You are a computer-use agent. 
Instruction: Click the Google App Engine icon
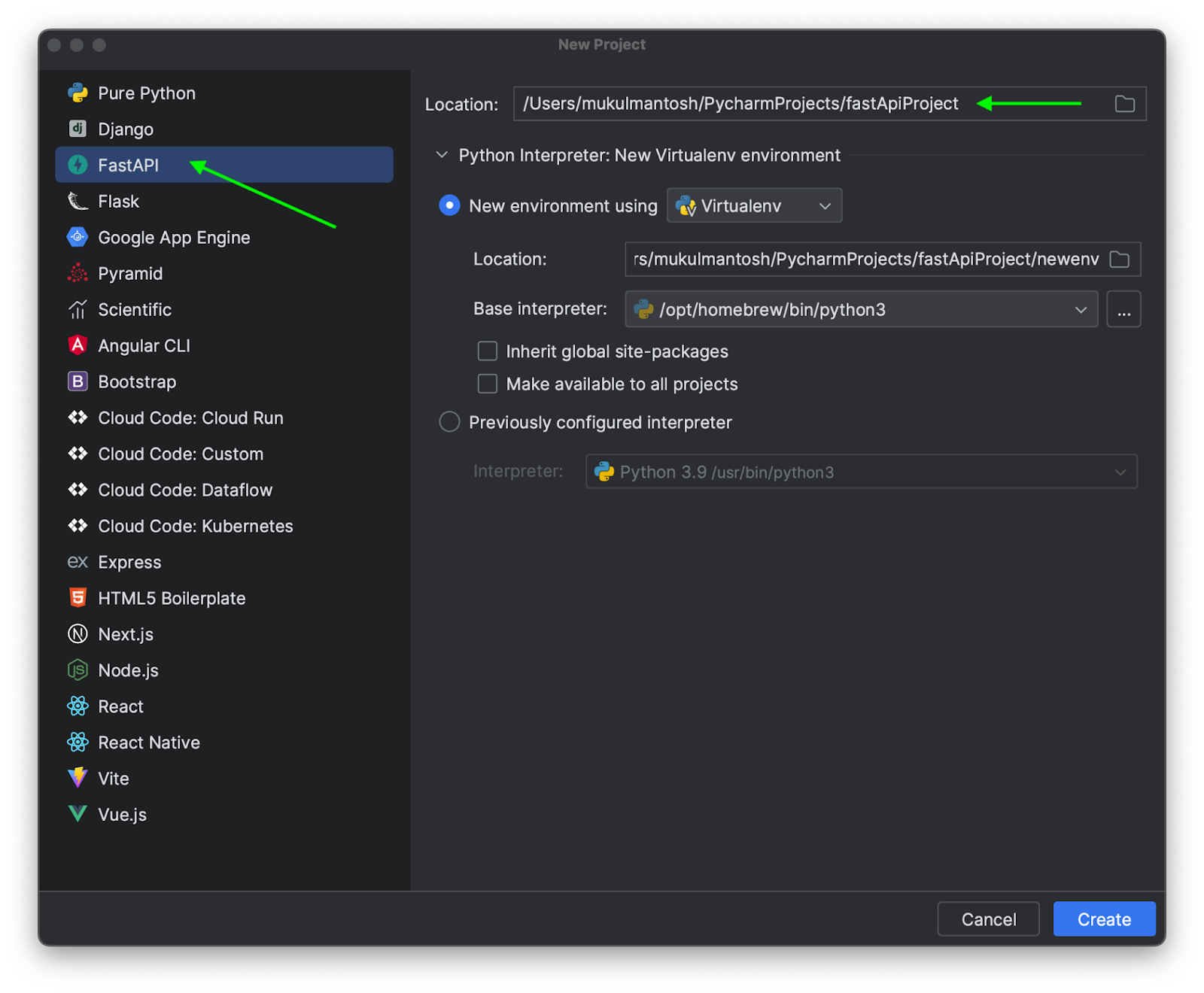coord(78,237)
